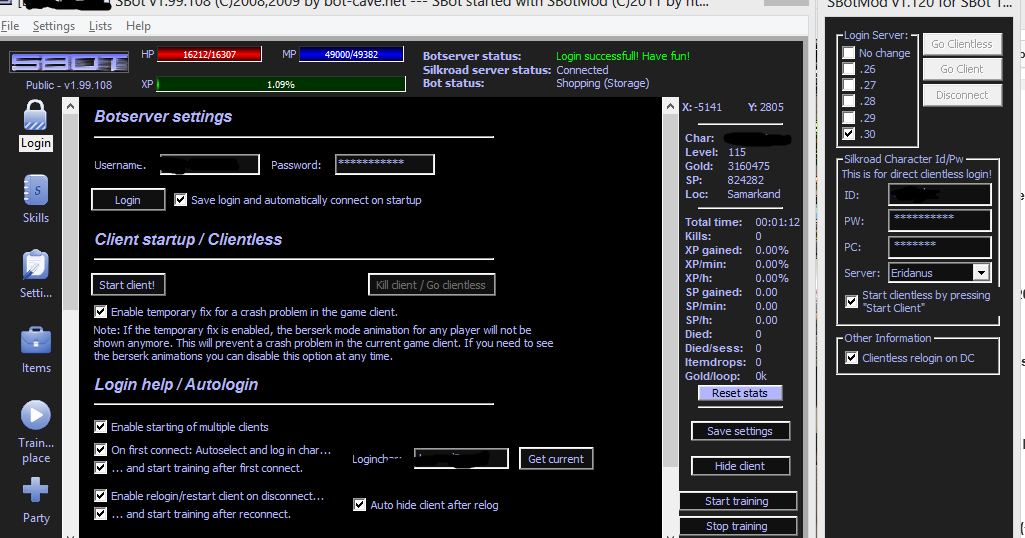Open the Help menu
Viewport: 1025px width, 538px height.
pos(138,26)
